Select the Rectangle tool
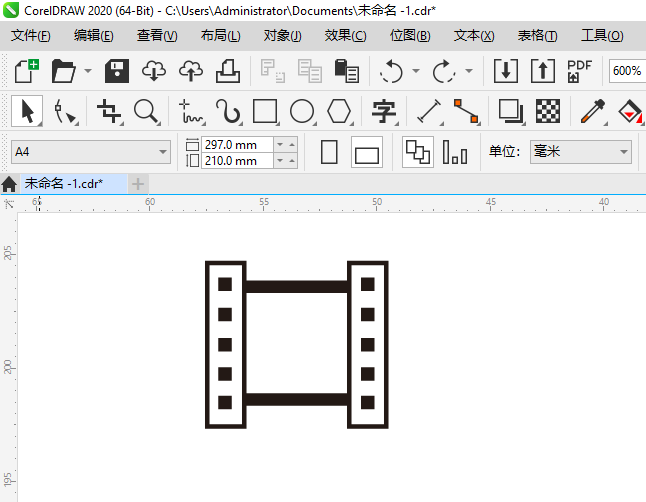The height and width of the screenshot is (502, 646). click(265, 111)
